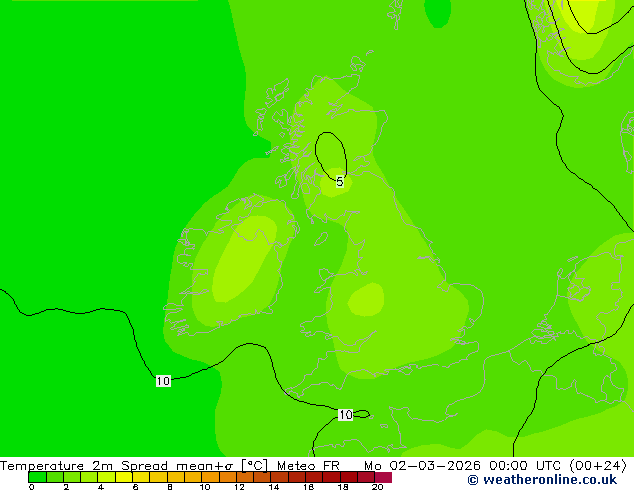Click the legend number '8'
Image resolution: width=634 pixels, height=490 pixels.
tap(170, 487)
